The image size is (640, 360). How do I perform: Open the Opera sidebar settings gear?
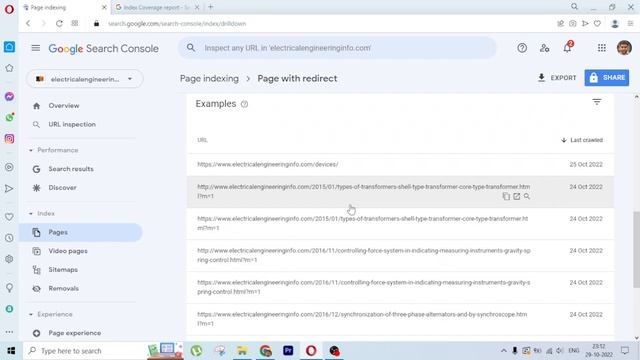[9, 259]
